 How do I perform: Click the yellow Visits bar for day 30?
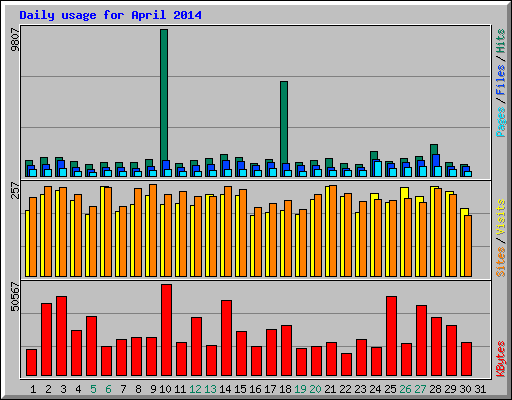coord(463,242)
